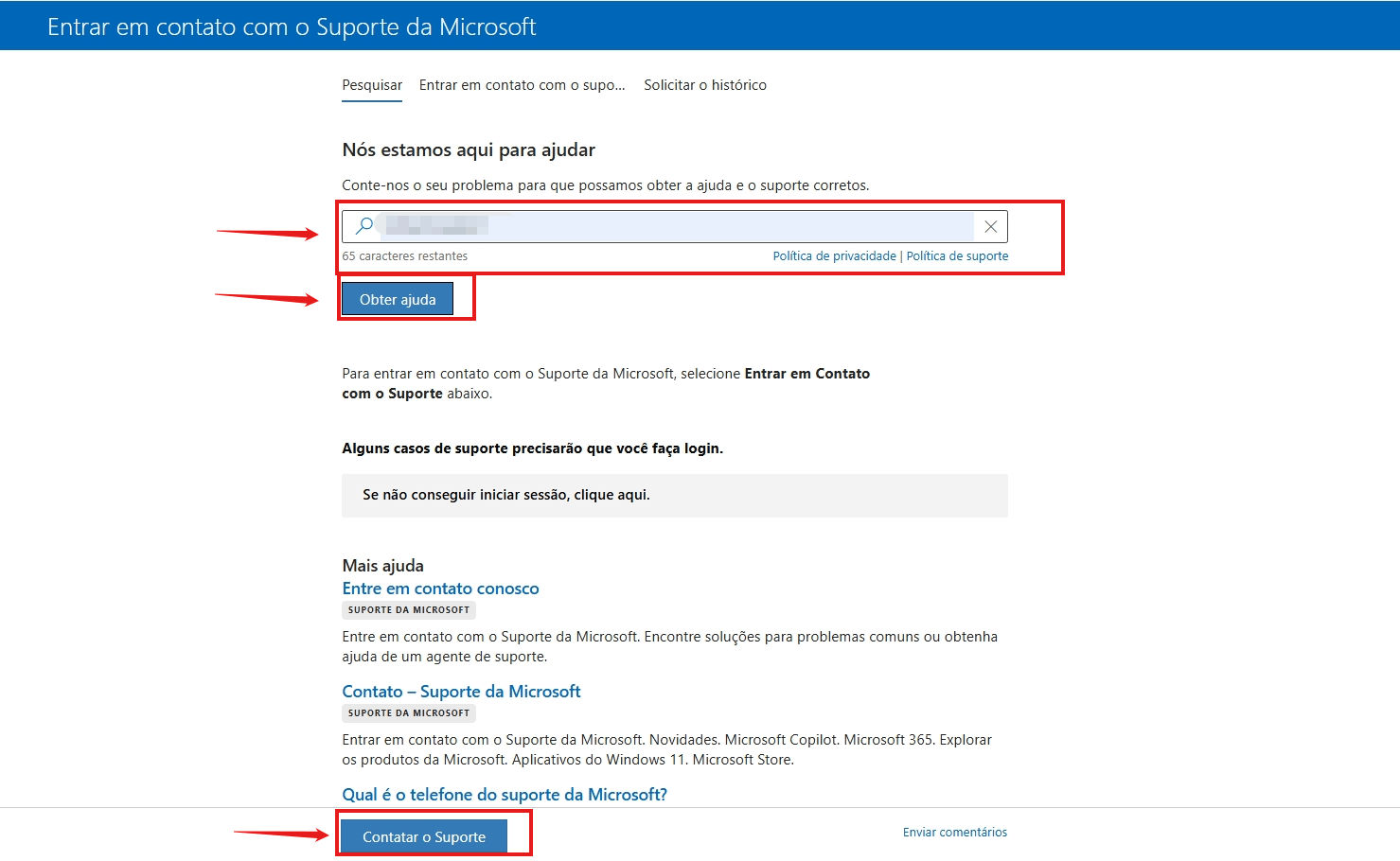Click the SUPORTE DA MICROSOFT badge under Entre em contato conosco
The image size is (1400, 861).
tap(408, 609)
